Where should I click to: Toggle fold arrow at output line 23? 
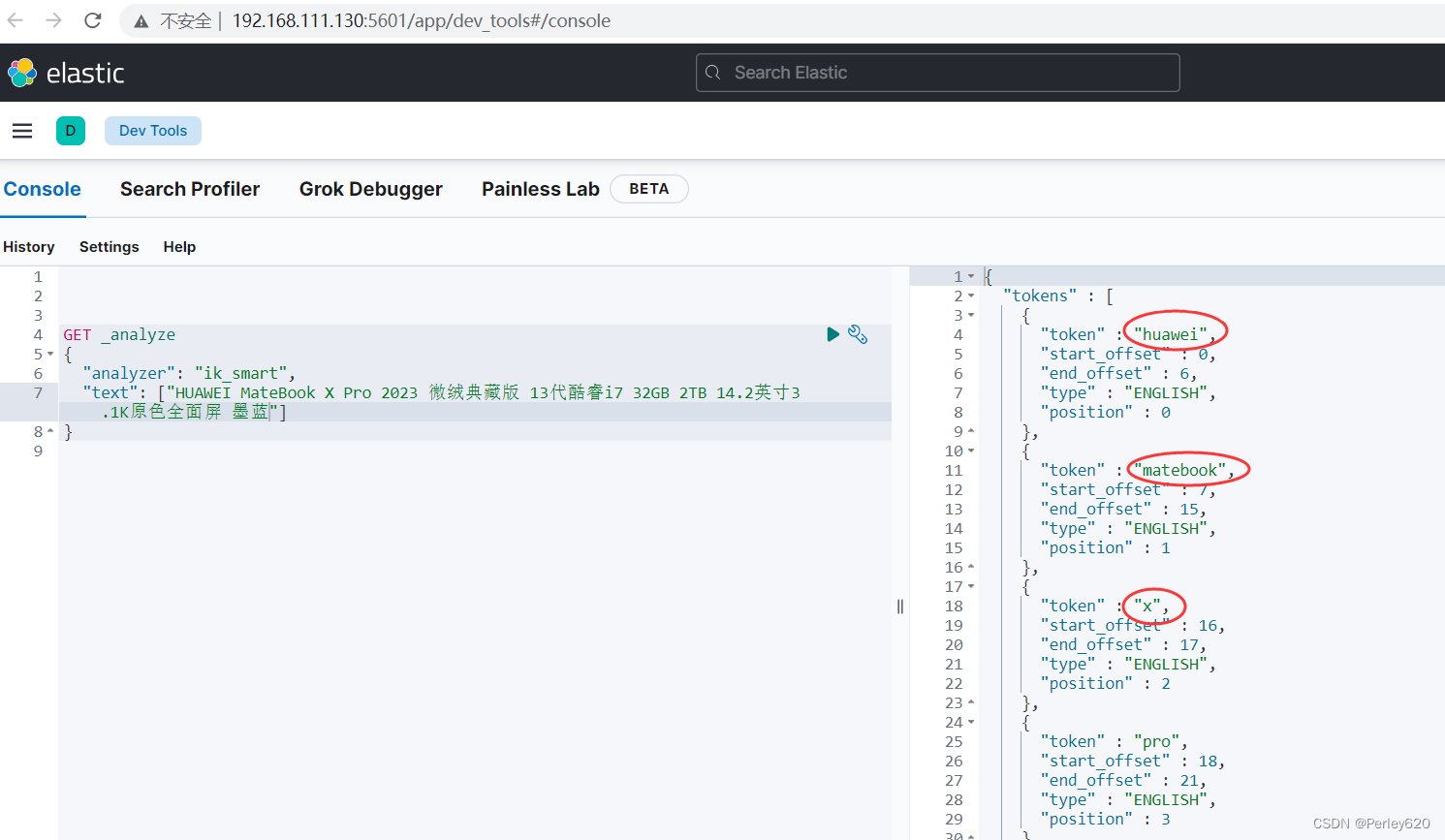tap(971, 702)
